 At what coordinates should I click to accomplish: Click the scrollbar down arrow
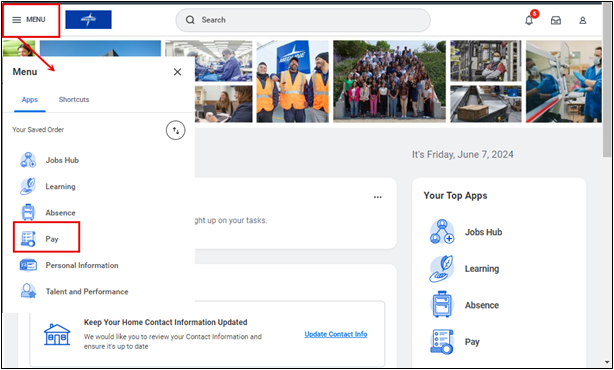tap(607, 363)
